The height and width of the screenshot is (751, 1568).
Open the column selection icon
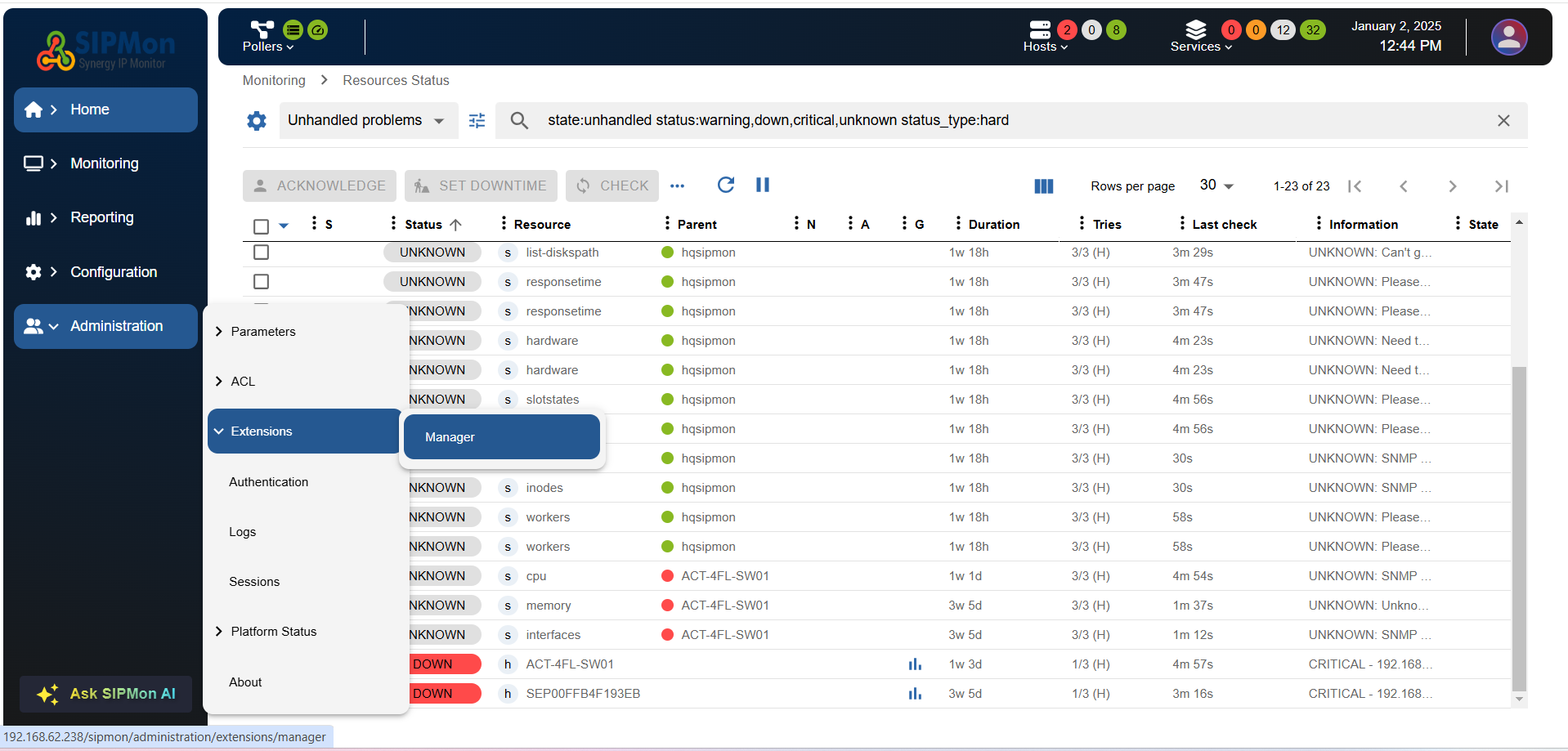point(1043,186)
